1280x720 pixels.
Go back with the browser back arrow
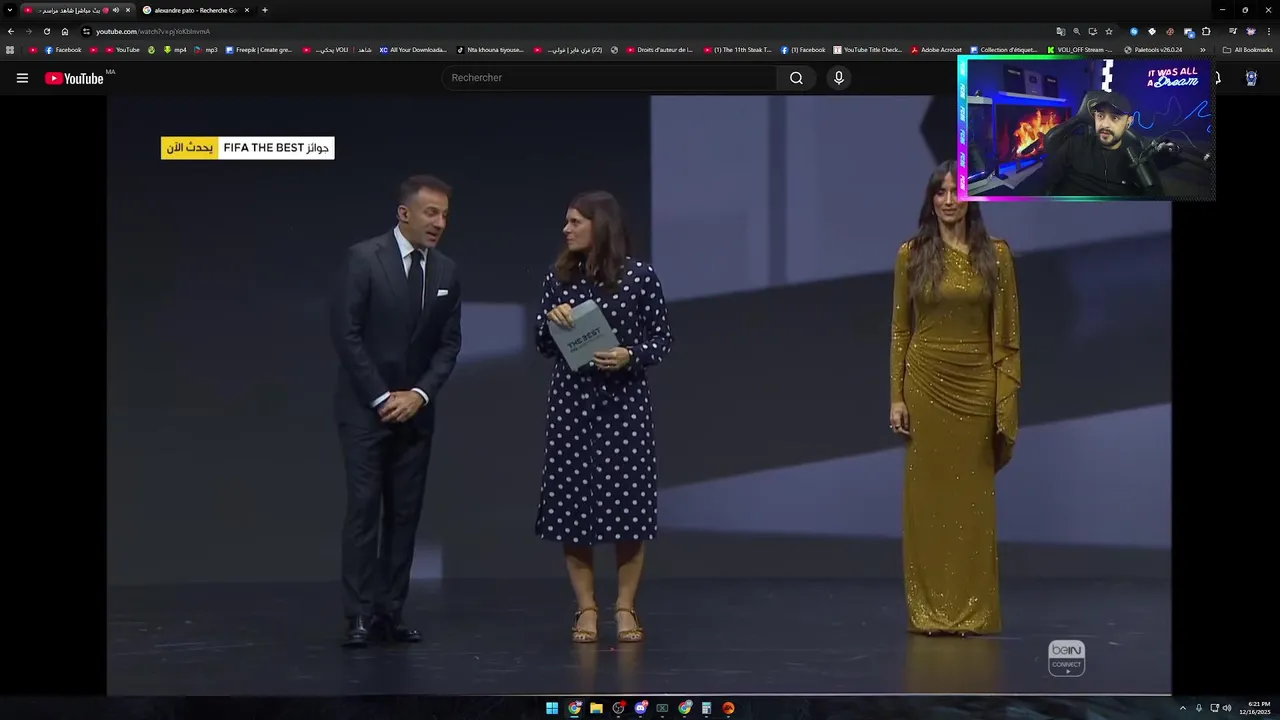click(x=11, y=31)
